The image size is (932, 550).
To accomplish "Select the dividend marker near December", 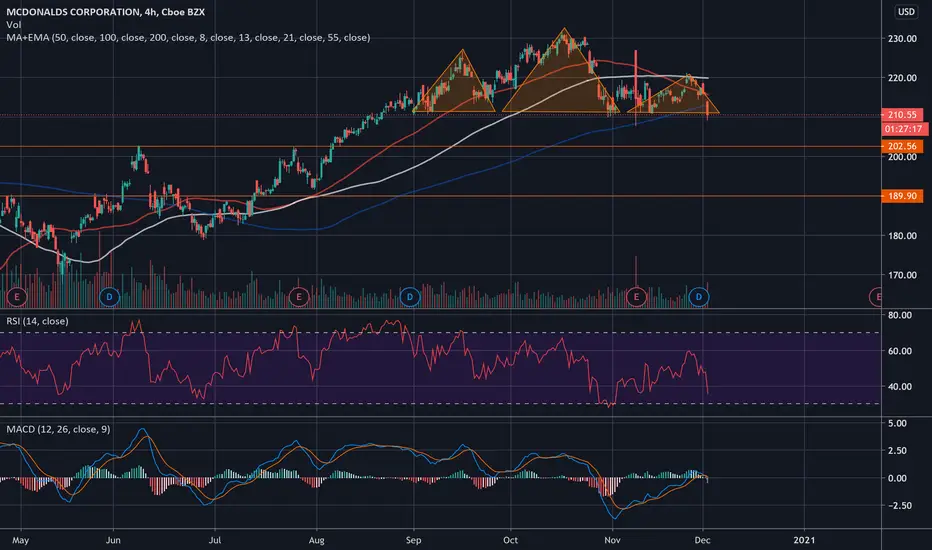I will 699,296.
